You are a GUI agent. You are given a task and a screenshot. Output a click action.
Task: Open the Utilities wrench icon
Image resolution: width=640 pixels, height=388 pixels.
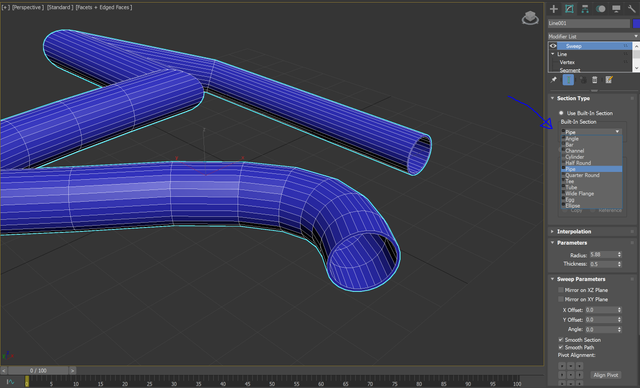631,9
